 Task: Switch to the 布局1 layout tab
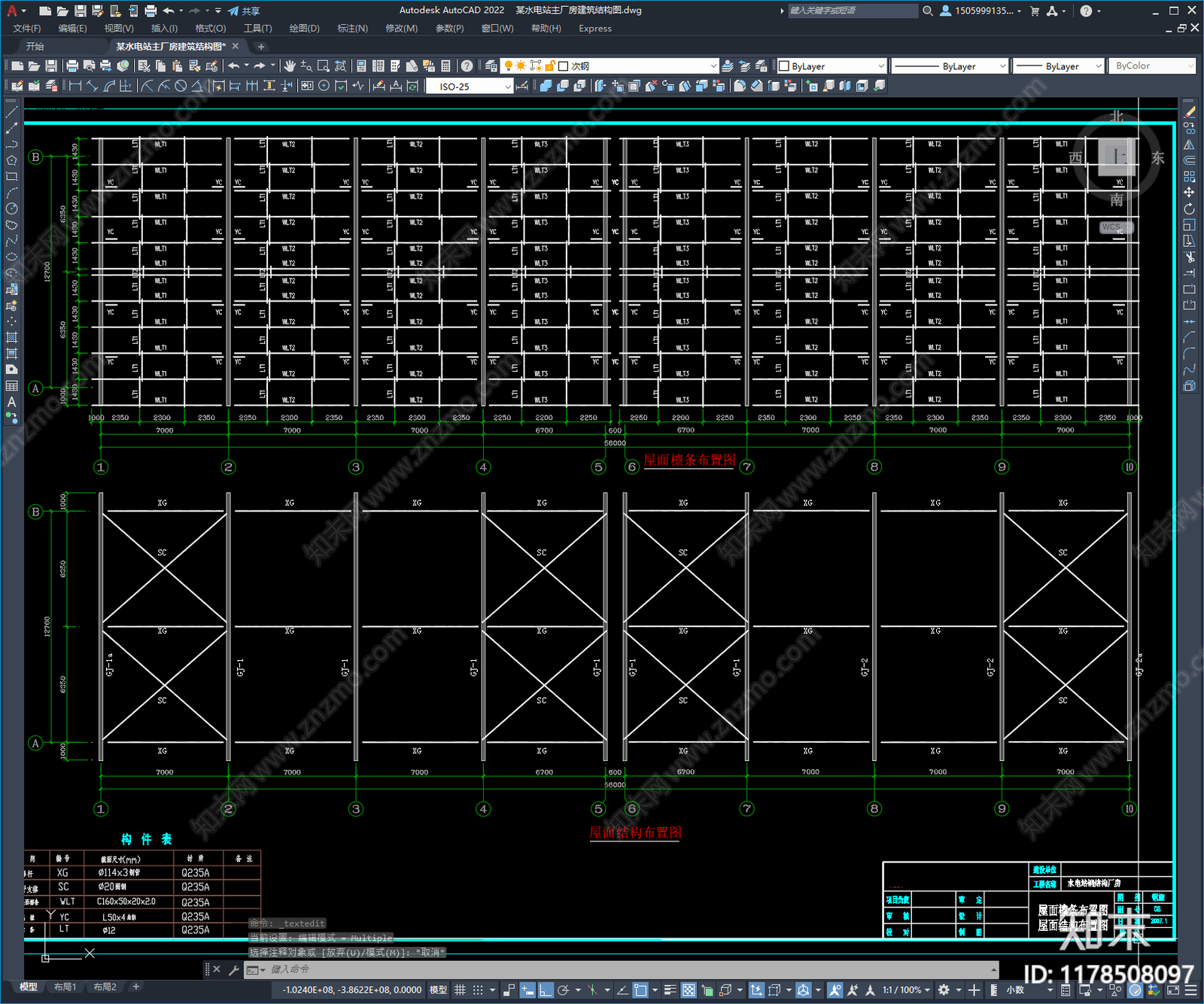coord(65,987)
